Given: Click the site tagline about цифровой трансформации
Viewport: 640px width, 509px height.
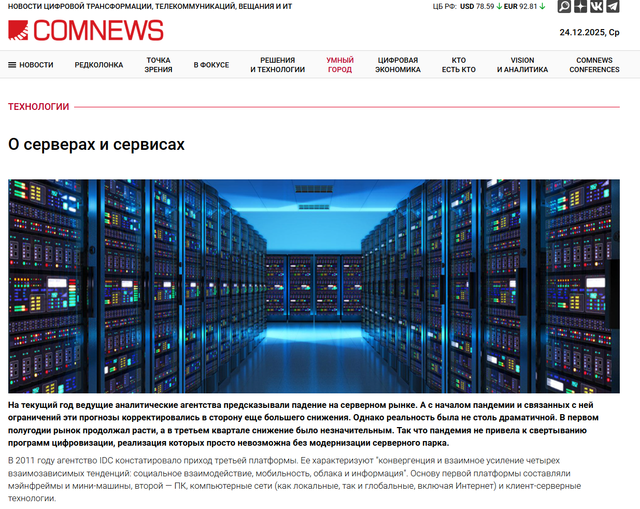Looking at the screenshot, I should pyautogui.click(x=150, y=7).
